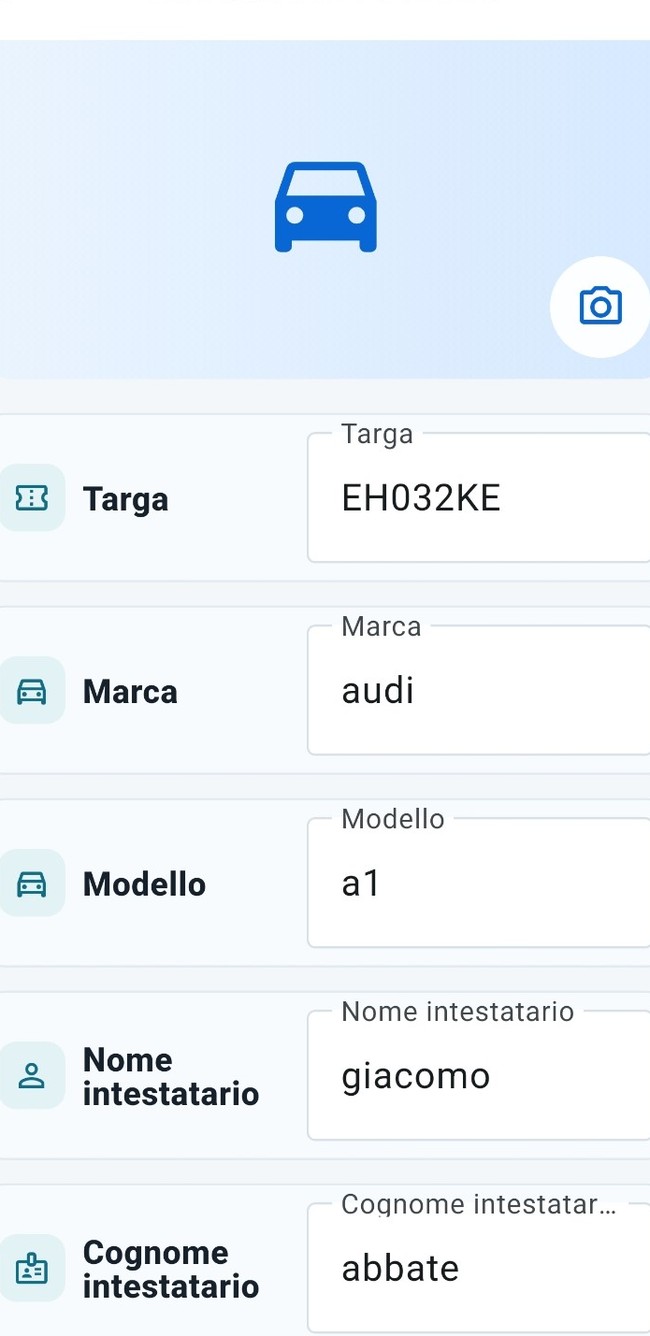Edit the Modello field containing a1
The image size is (650, 1336).
tap(479, 883)
